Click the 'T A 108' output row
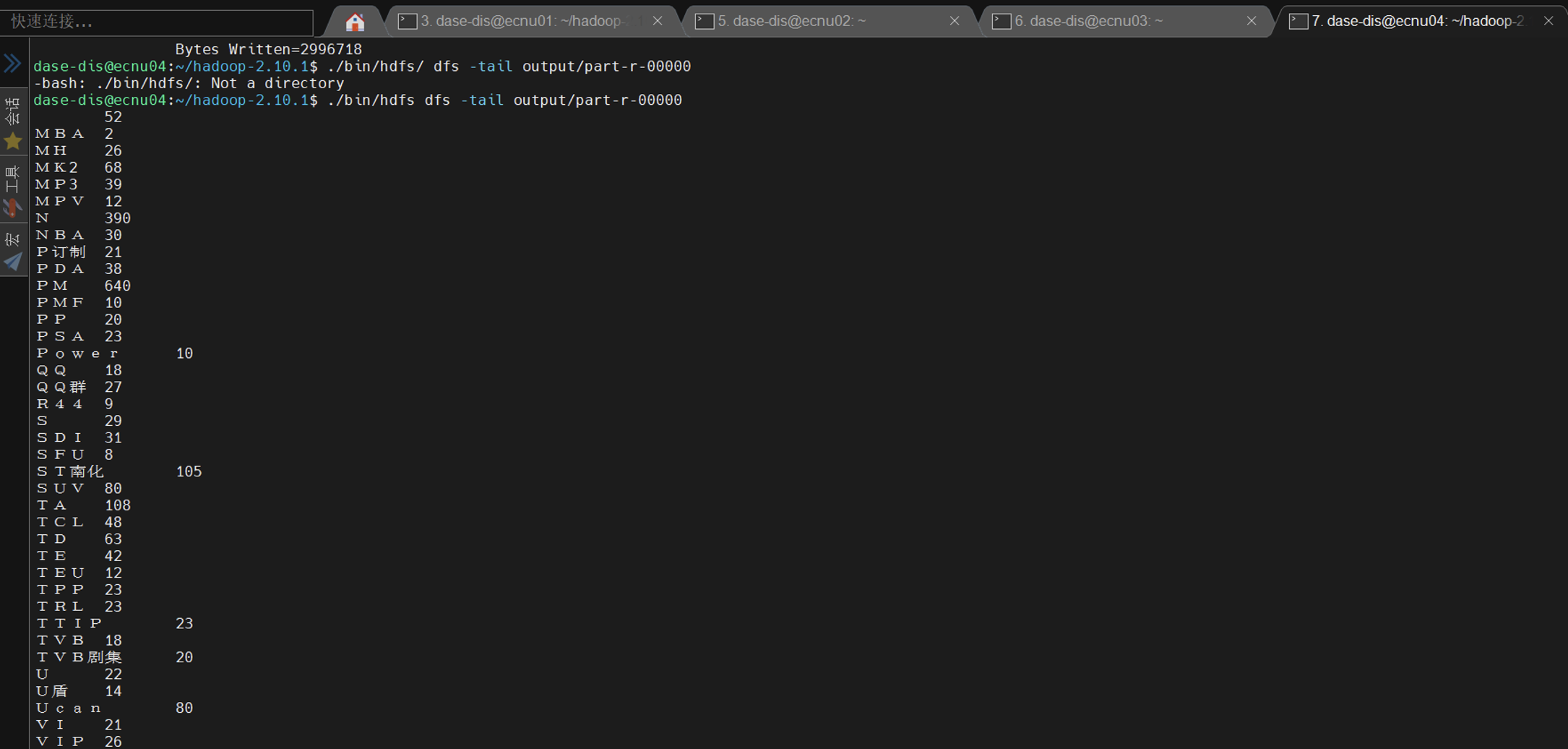This screenshot has height=749, width=1568. click(x=83, y=505)
